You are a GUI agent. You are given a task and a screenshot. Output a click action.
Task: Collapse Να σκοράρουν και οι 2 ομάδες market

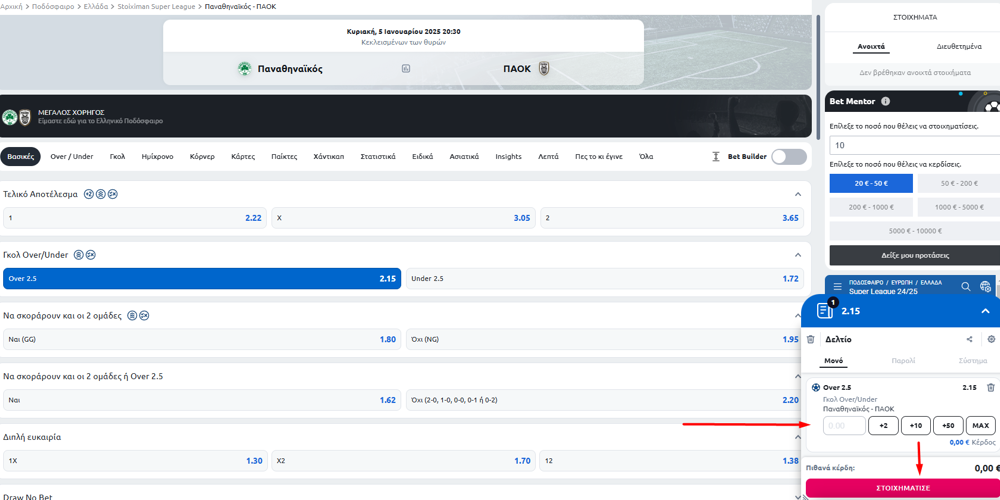pyautogui.click(x=797, y=316)
